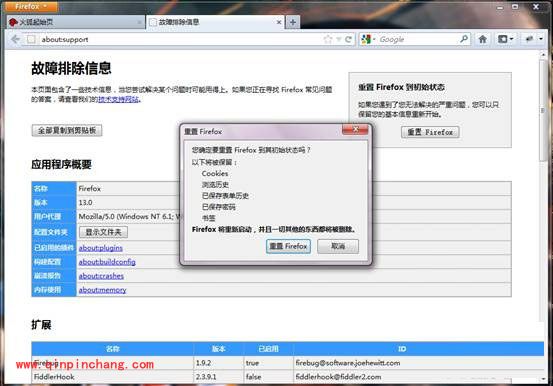This screenshot has height=386, width=553.
Task: Click the 全部复制到剪贴板 button
Action: (x=67, y=131)
